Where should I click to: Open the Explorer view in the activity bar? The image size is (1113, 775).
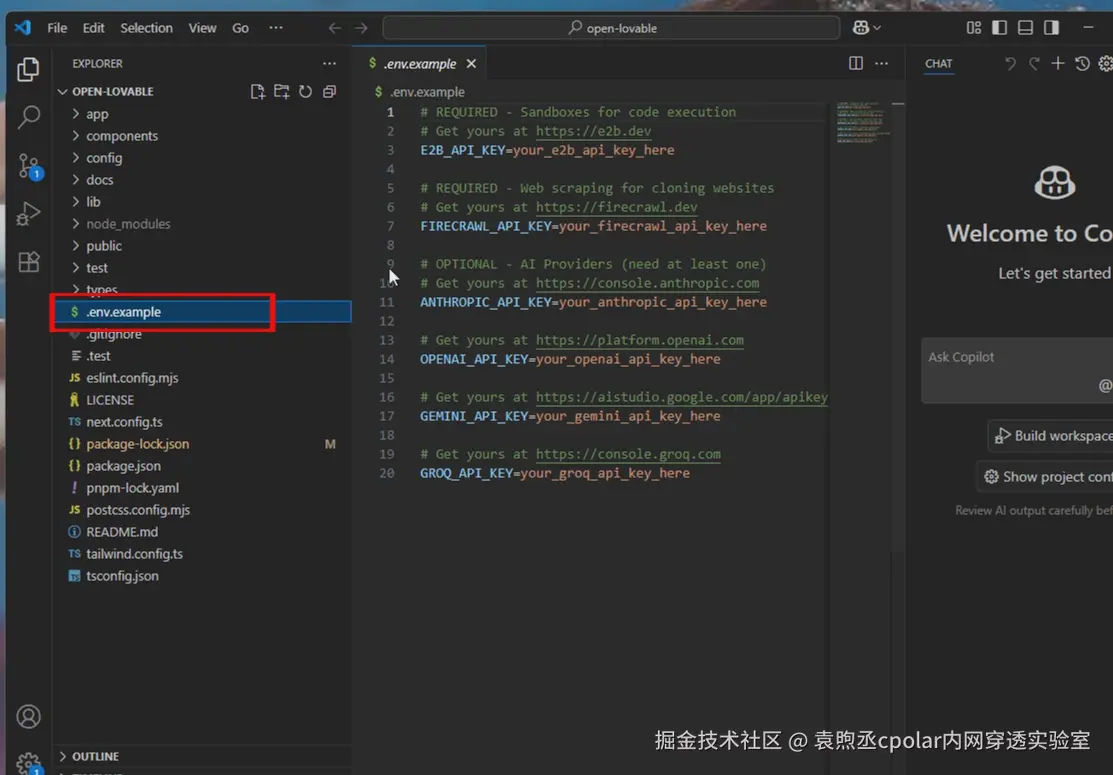pyautogui.click(x=28, y=69)
